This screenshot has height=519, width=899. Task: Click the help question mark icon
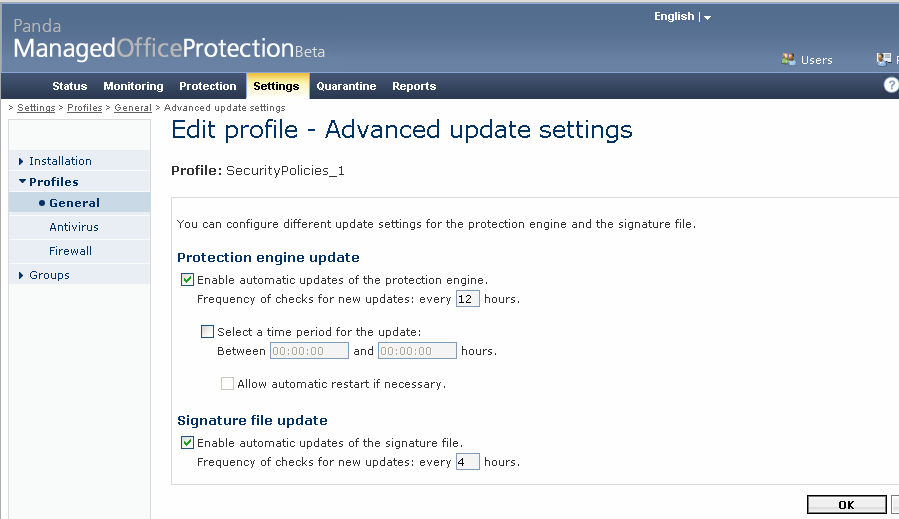click(892, 85)
